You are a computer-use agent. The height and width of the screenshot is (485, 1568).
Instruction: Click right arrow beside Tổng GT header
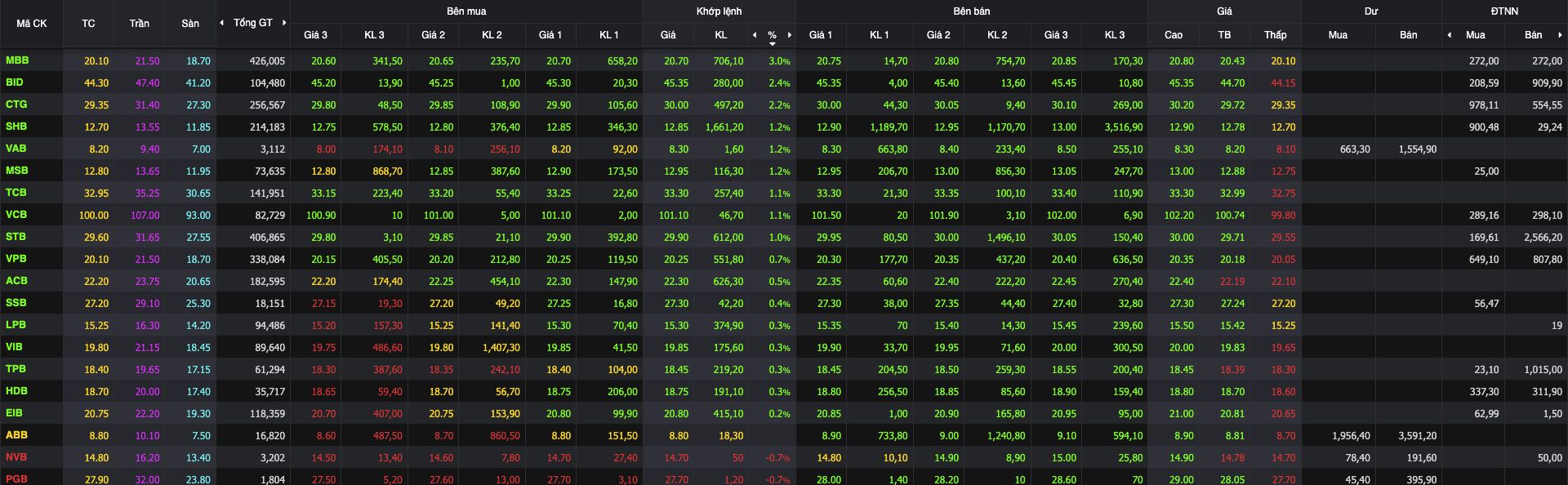284,23
